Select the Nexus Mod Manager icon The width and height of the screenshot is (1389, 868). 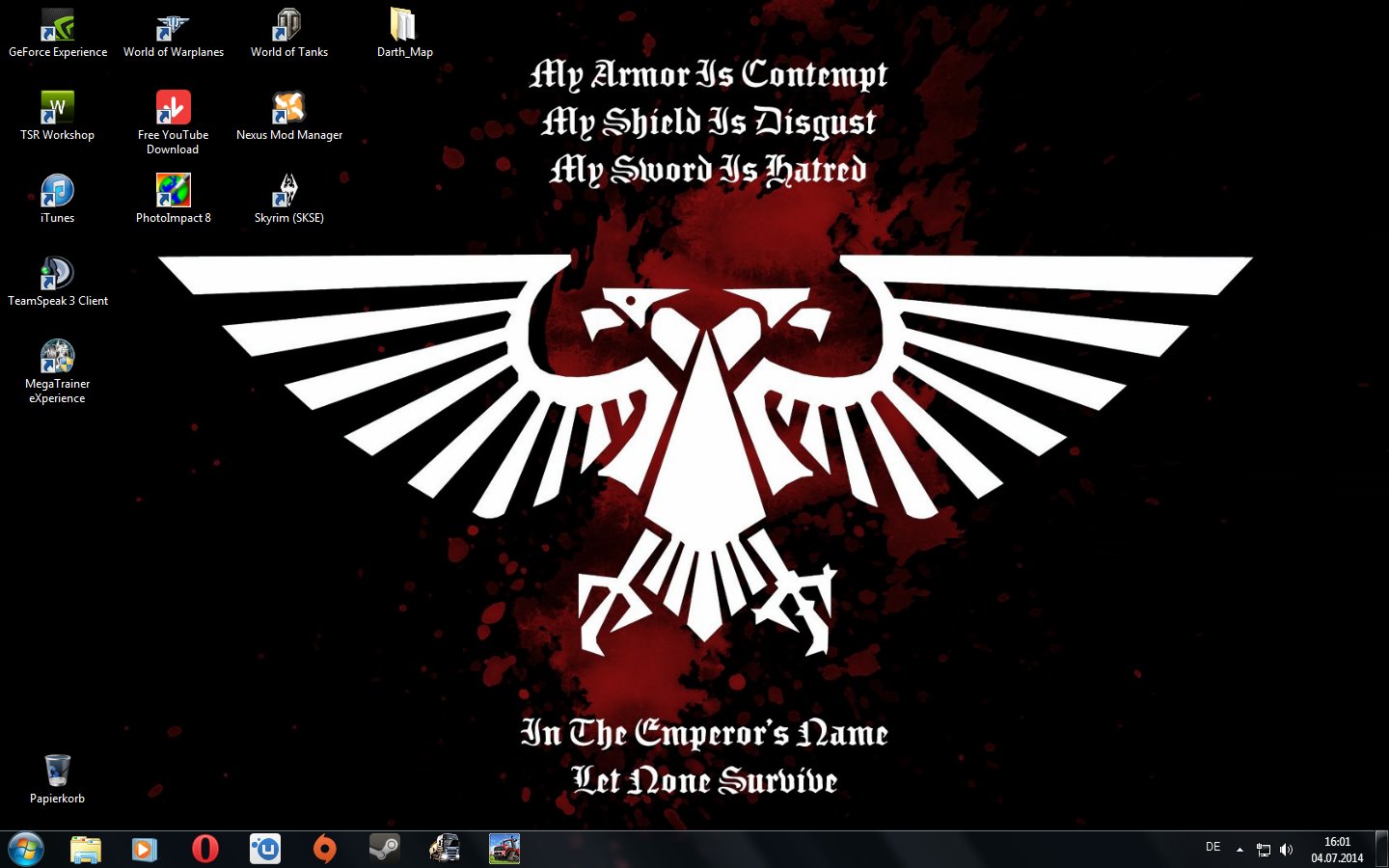[288, 108]
